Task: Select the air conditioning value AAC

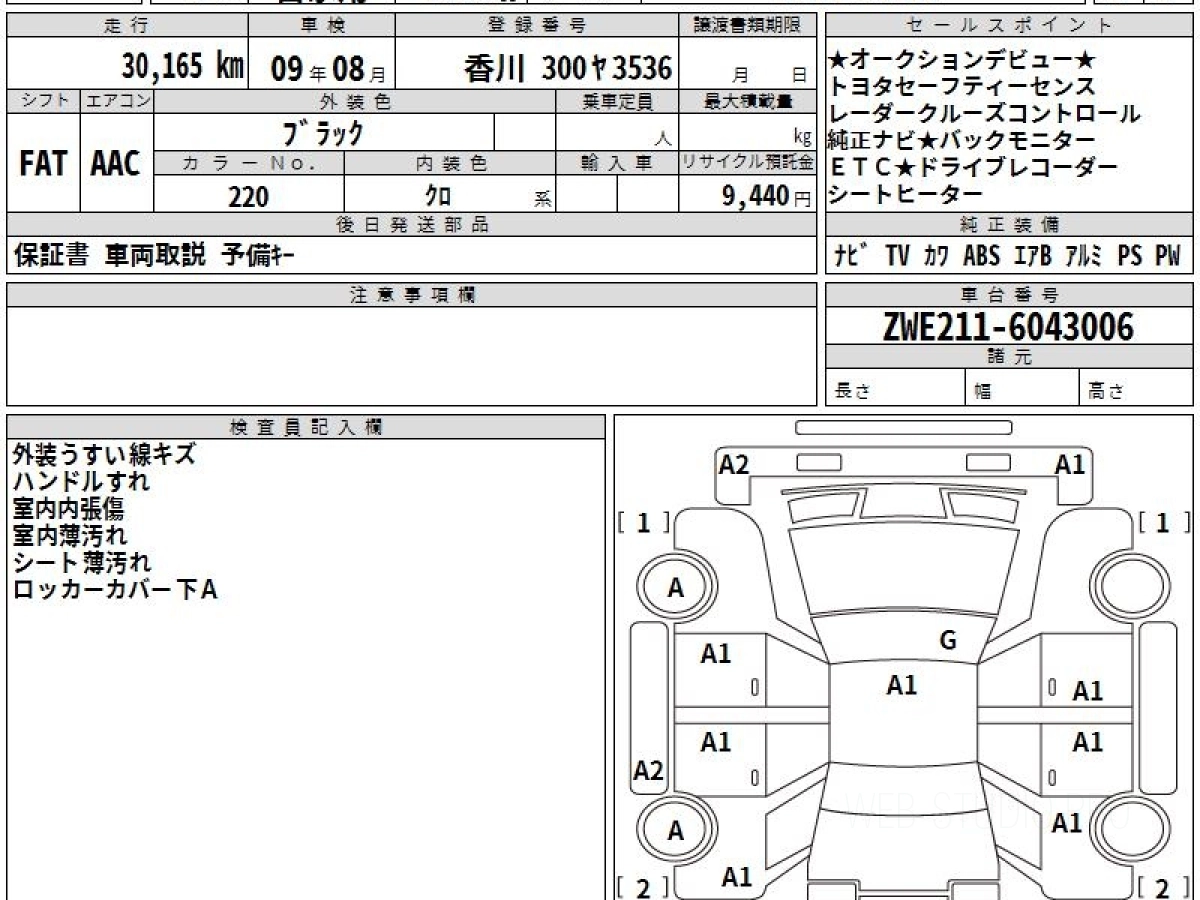Action: 117,164
